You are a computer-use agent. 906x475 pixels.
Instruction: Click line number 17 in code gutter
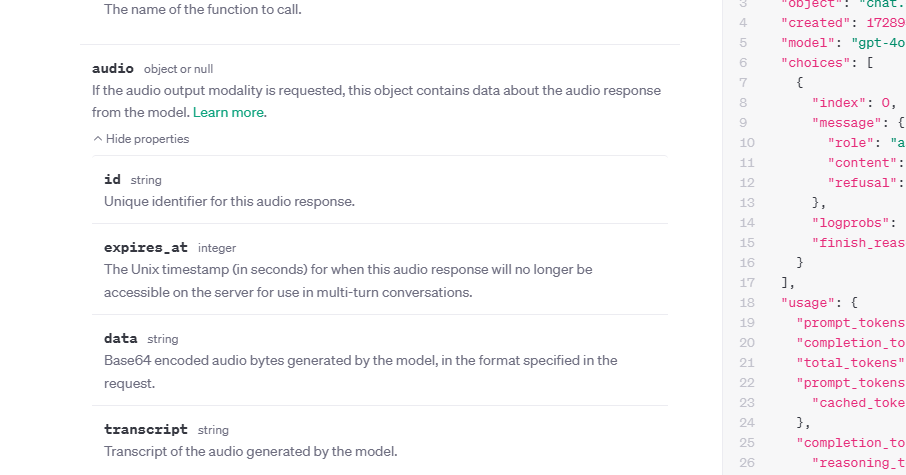tap(747, 283)
